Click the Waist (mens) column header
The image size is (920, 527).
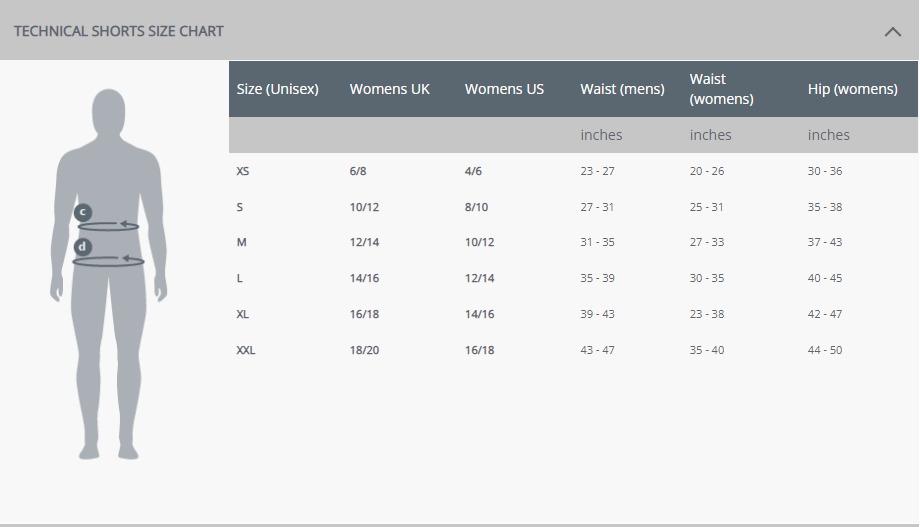pos(622,89)
